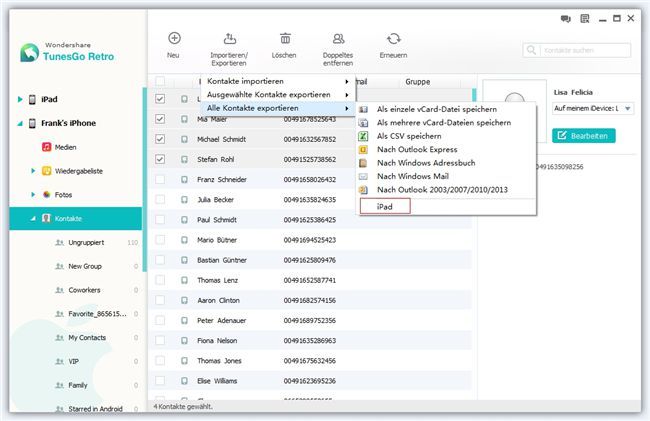This screenshot has width=650, height=421.
Task: Click the Gruppe column header
Action: (417, 82)
